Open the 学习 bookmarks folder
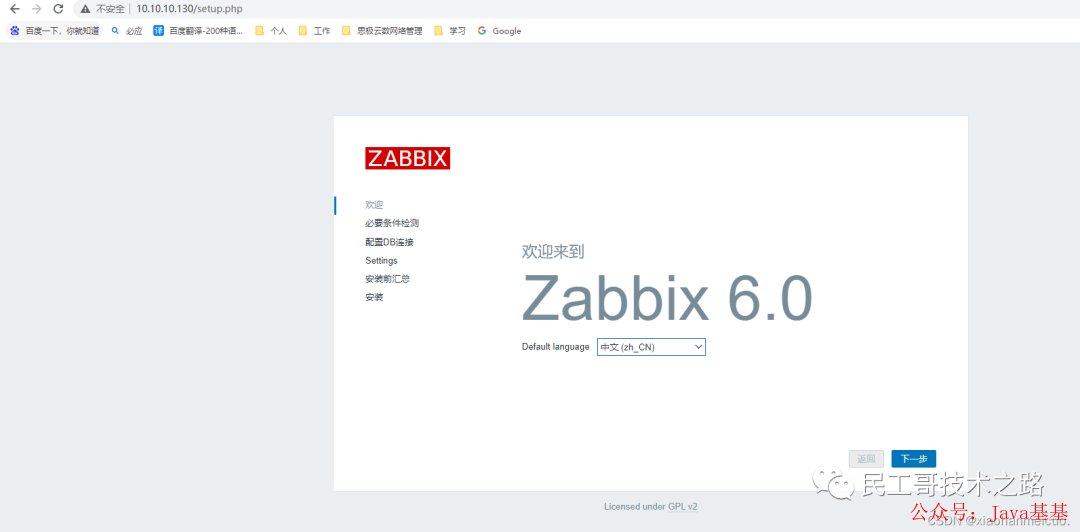The height and width of the screenshot is (532, 1080). 450,31
